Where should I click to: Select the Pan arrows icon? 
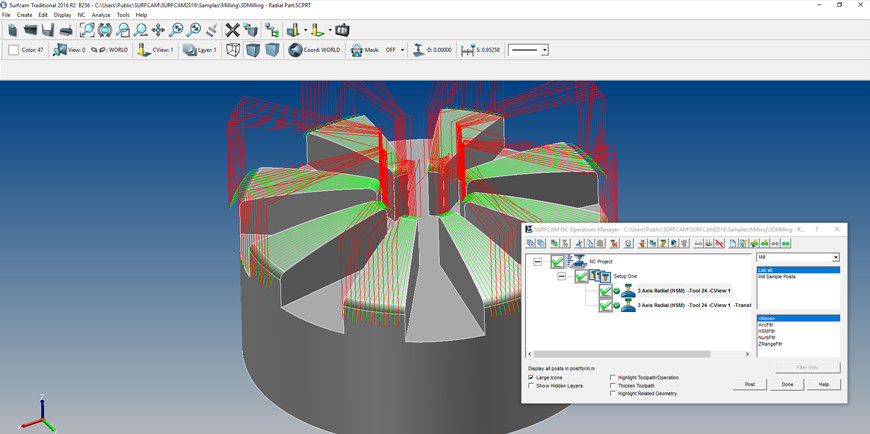158,30
